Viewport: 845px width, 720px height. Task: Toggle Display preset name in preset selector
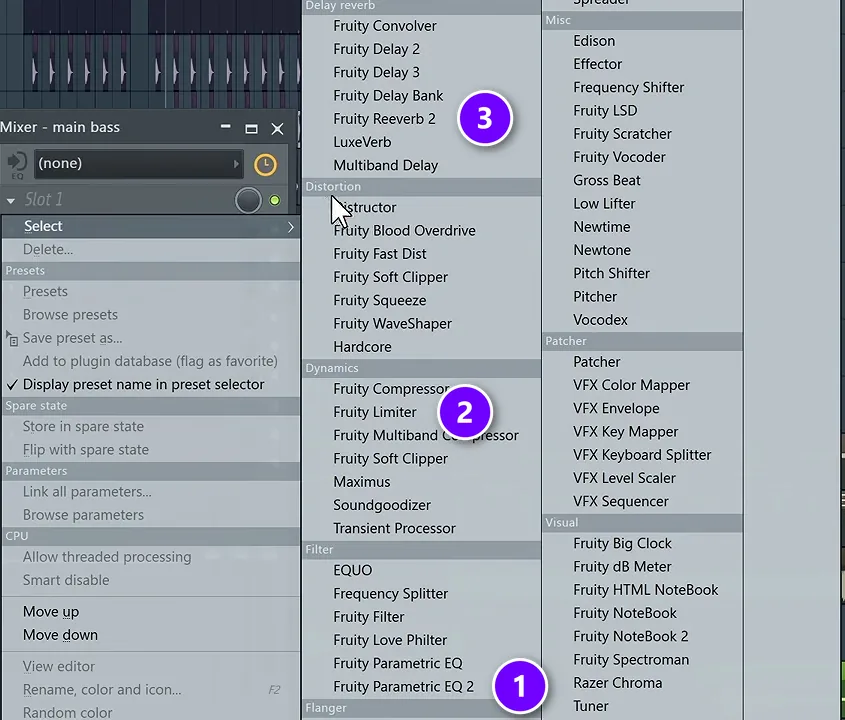151,385
